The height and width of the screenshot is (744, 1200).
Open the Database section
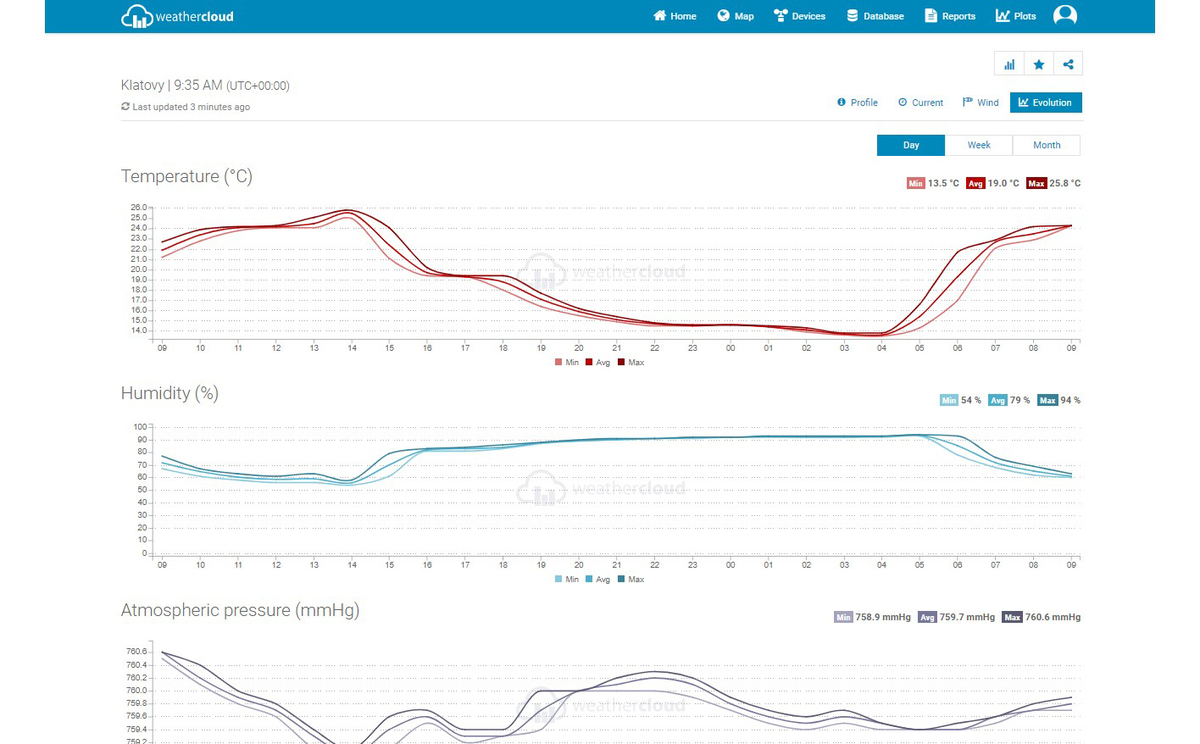tap(875, 16)
